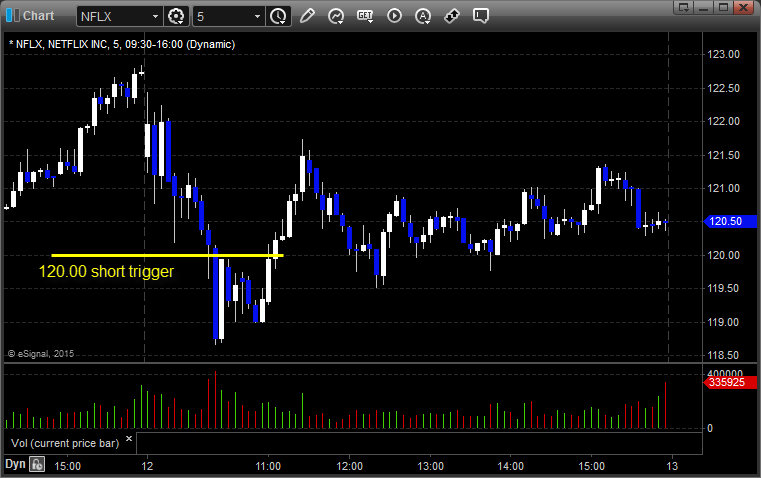
Task: Click the trade arrows icon
Action: (x=452, y=16)
